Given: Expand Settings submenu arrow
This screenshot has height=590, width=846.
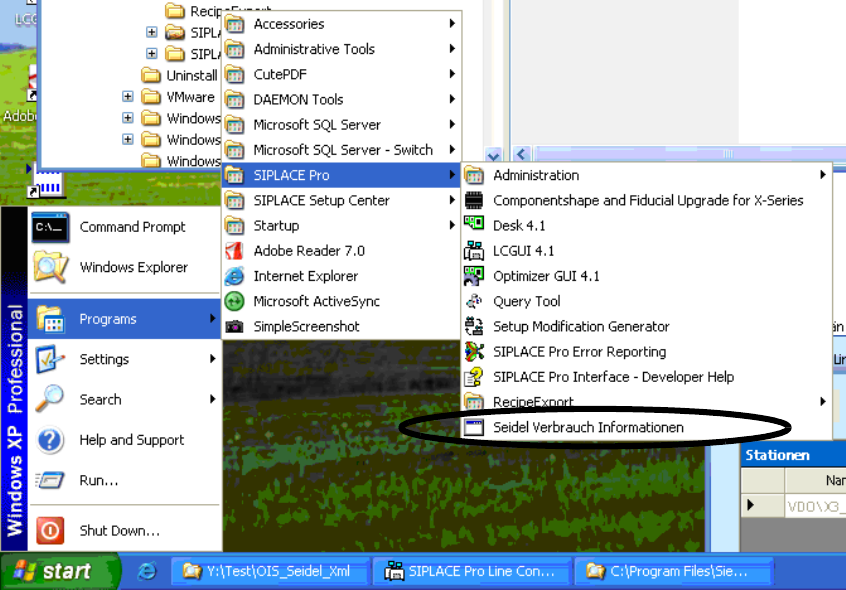Looking at the screenshot, I should pyautogui.click(x=213, y=359).
